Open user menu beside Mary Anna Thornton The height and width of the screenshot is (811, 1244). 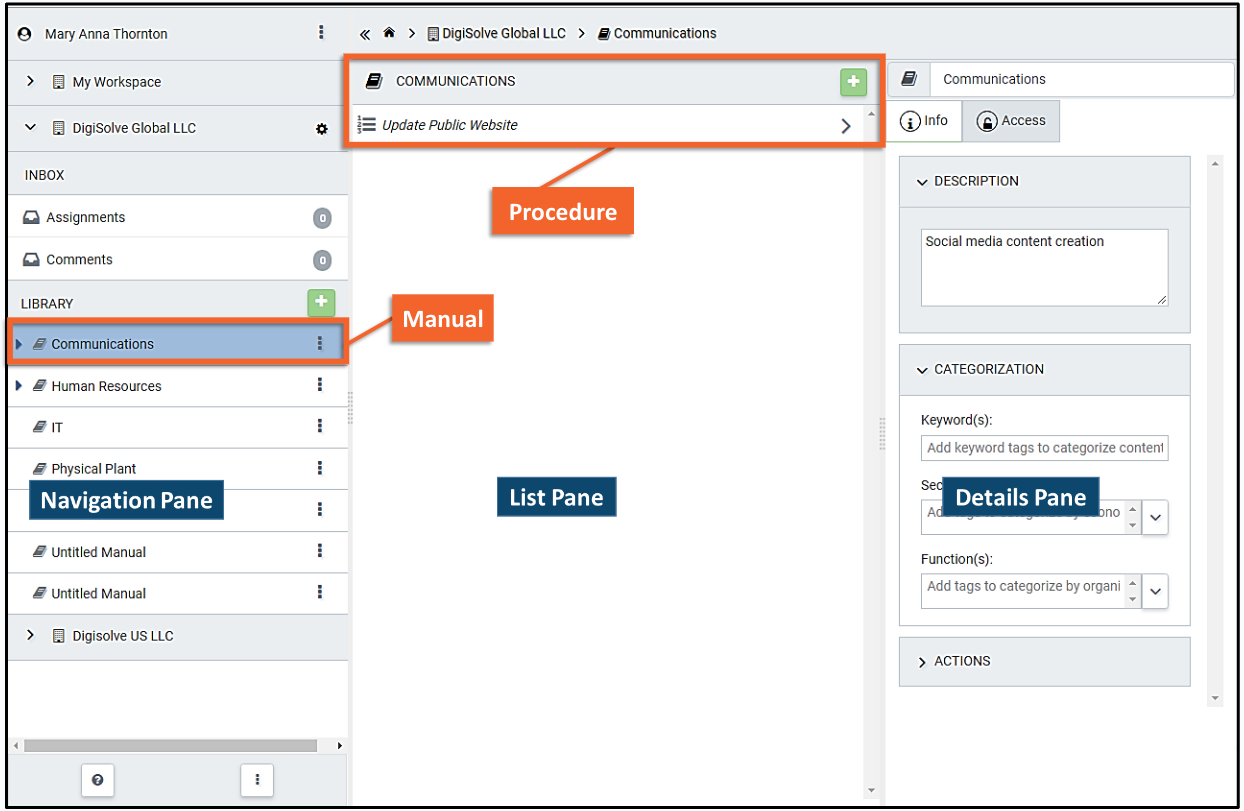click(321, 33)
